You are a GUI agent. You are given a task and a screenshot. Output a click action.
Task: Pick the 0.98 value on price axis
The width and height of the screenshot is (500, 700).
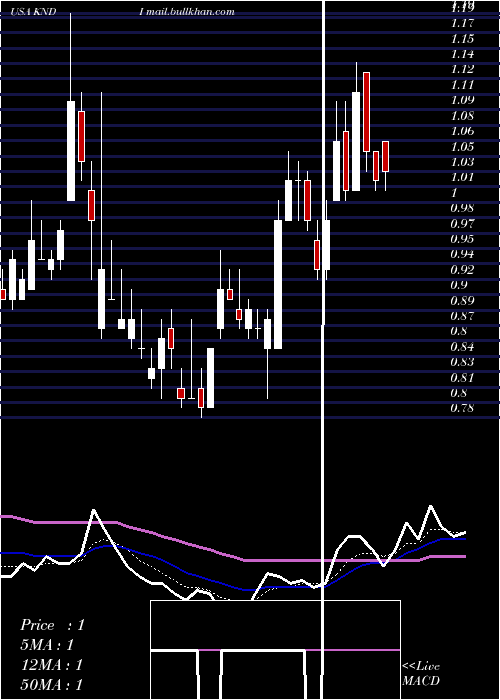point(462,208)
